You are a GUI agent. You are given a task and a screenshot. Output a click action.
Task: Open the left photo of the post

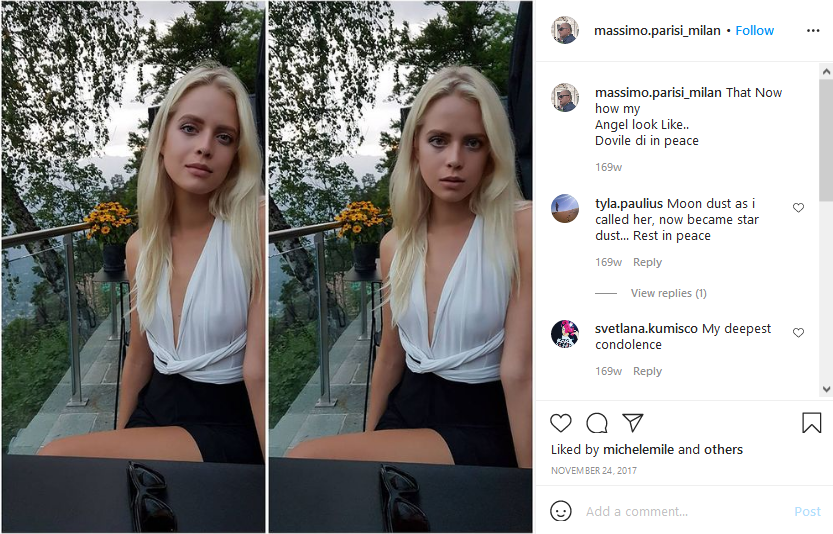[133, 267]
